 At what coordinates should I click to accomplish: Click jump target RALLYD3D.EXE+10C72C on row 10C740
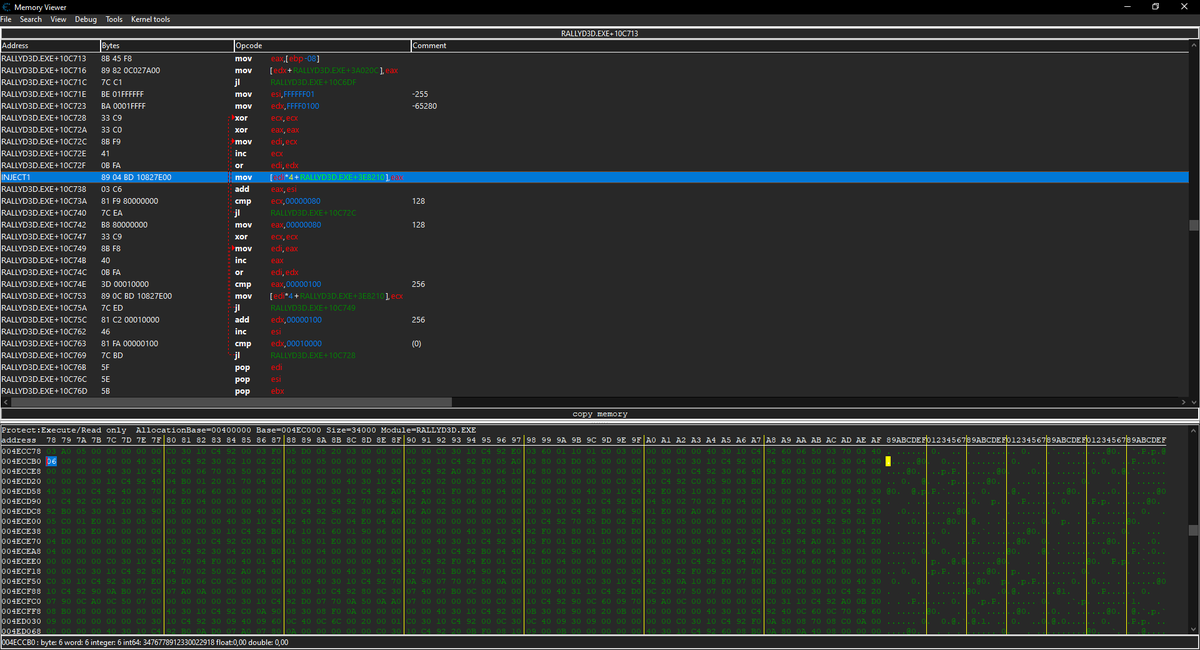[x=314, y=213]
